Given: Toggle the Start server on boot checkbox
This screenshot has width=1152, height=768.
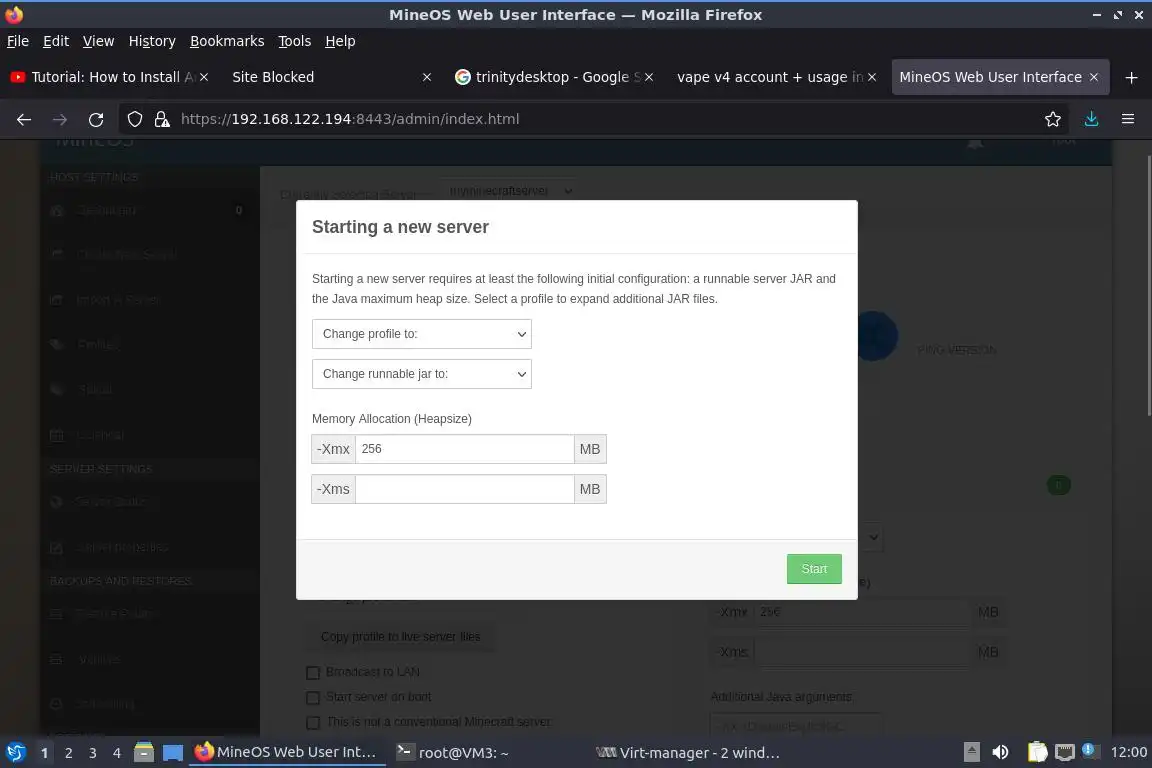Looking at the screenshot, I should tap(313, 697).
